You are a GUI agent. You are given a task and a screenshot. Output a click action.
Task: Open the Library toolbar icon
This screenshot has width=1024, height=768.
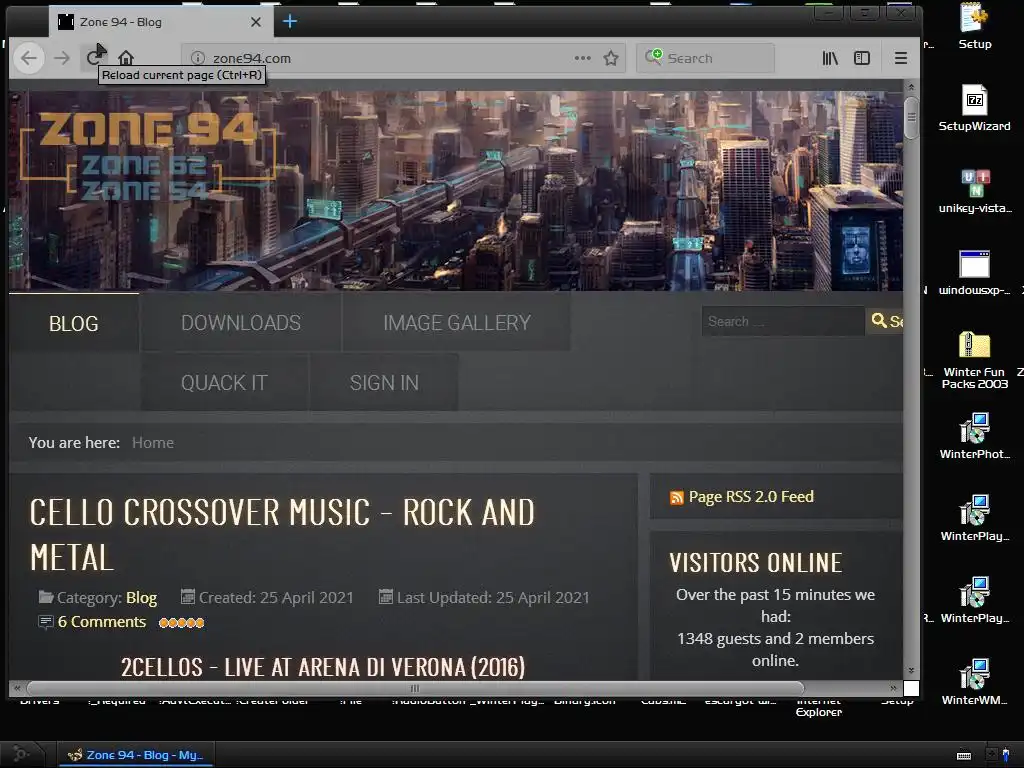pyautogui.click(x=830, y=58)
